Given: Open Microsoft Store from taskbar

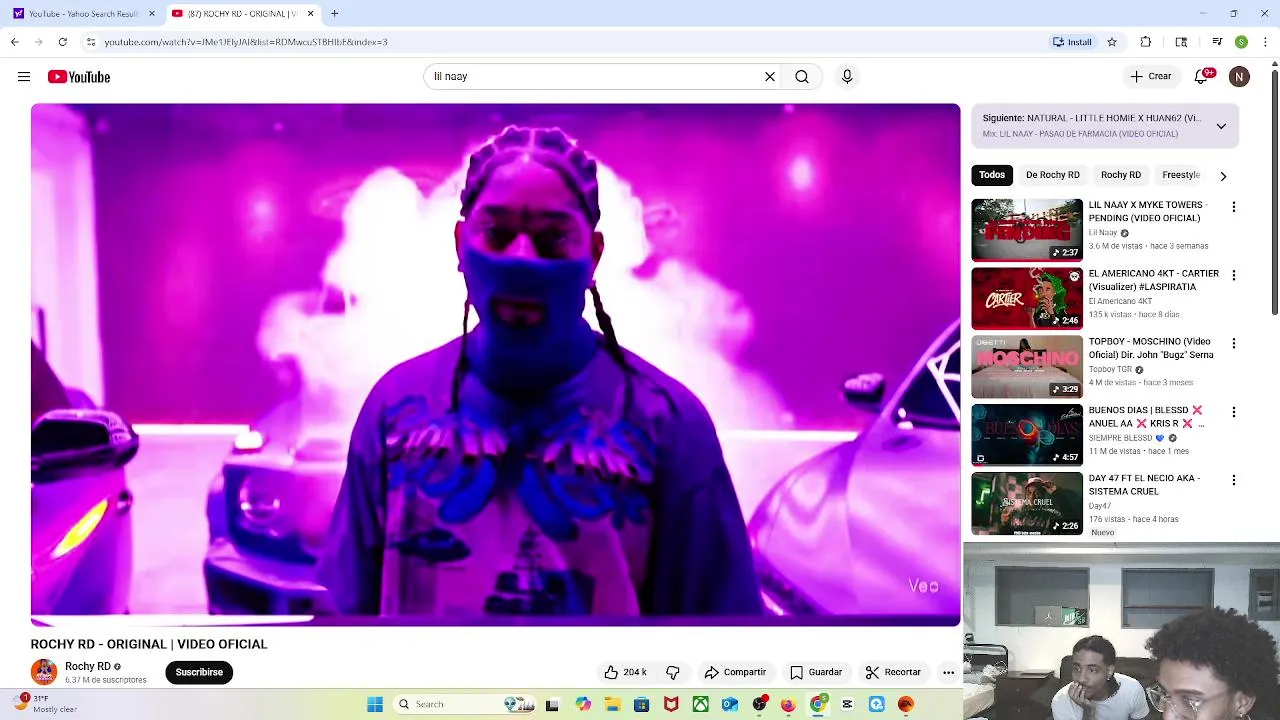Looking at the screenshot, I should [641, 704].
